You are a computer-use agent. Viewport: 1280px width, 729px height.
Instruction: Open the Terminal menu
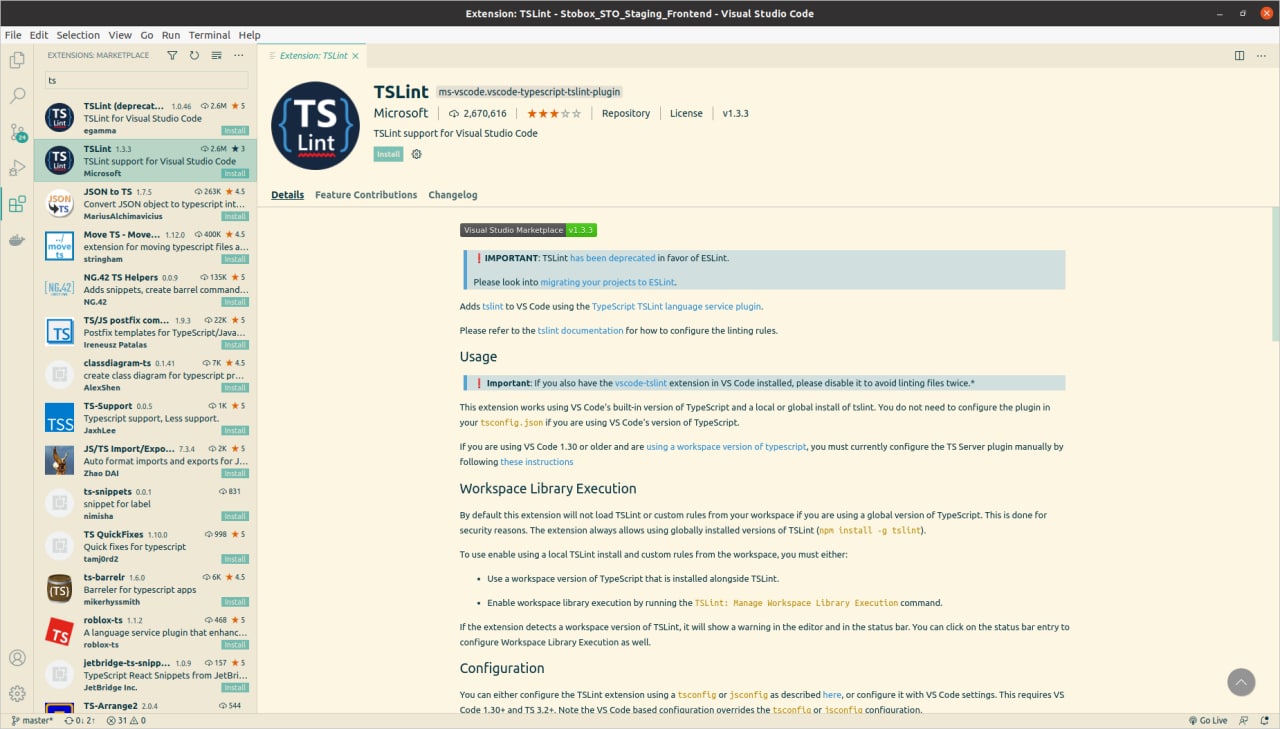[x=209, y=35]
